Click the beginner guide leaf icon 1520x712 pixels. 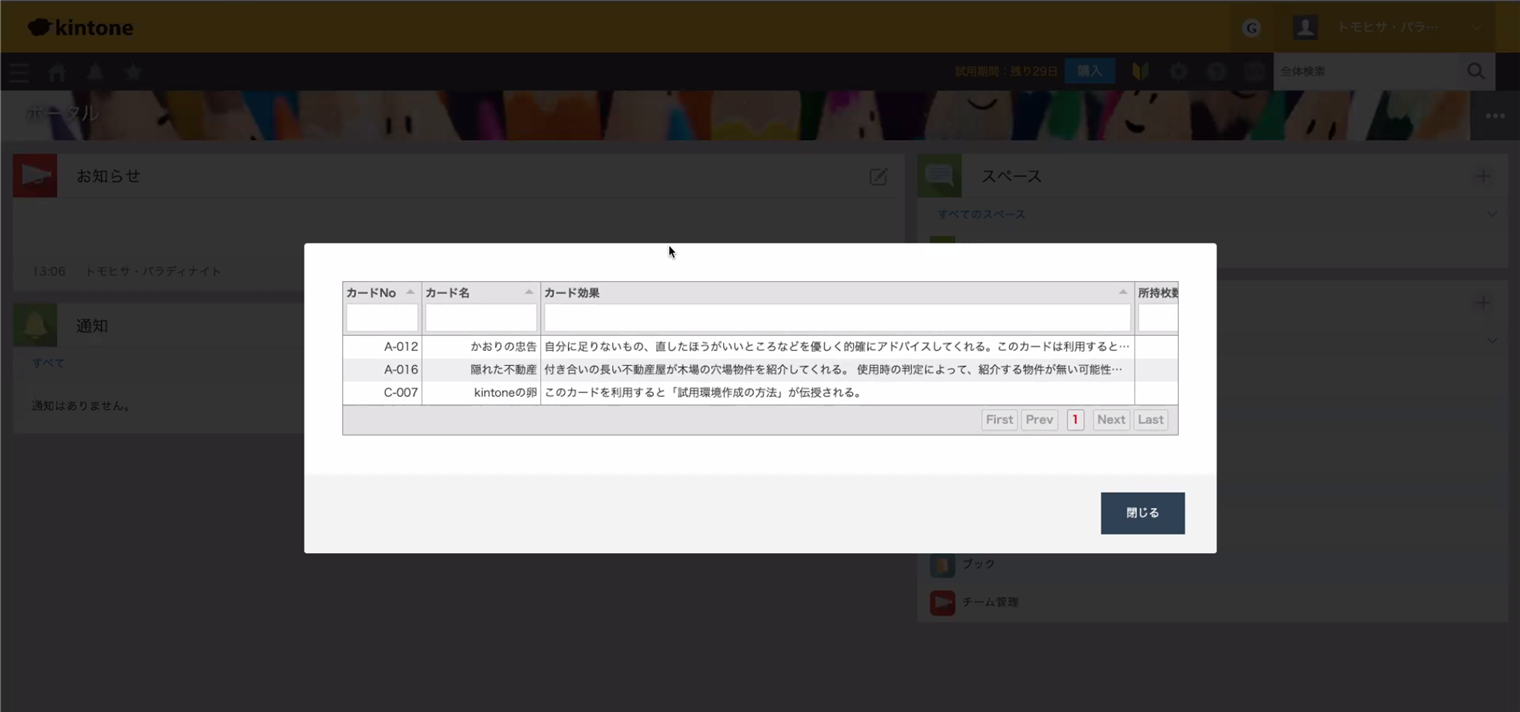(1140, 71)
